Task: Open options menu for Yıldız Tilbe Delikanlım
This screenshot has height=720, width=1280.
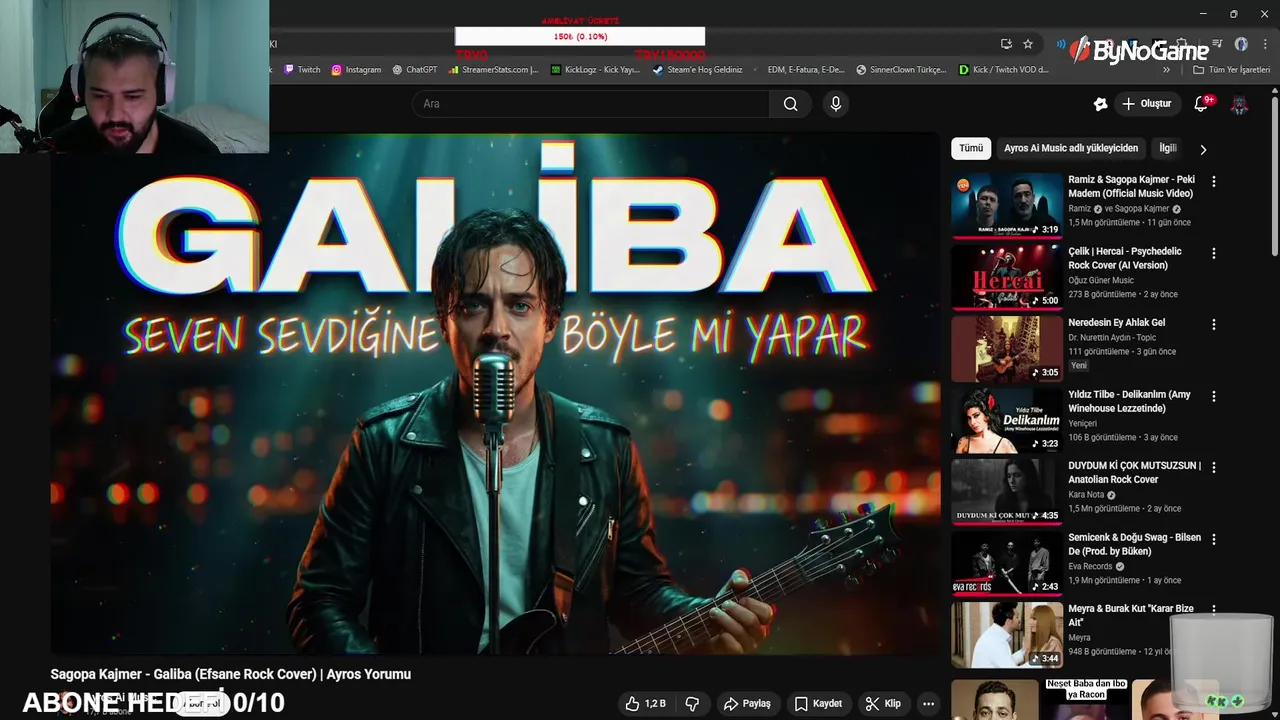Action: 1214,397
